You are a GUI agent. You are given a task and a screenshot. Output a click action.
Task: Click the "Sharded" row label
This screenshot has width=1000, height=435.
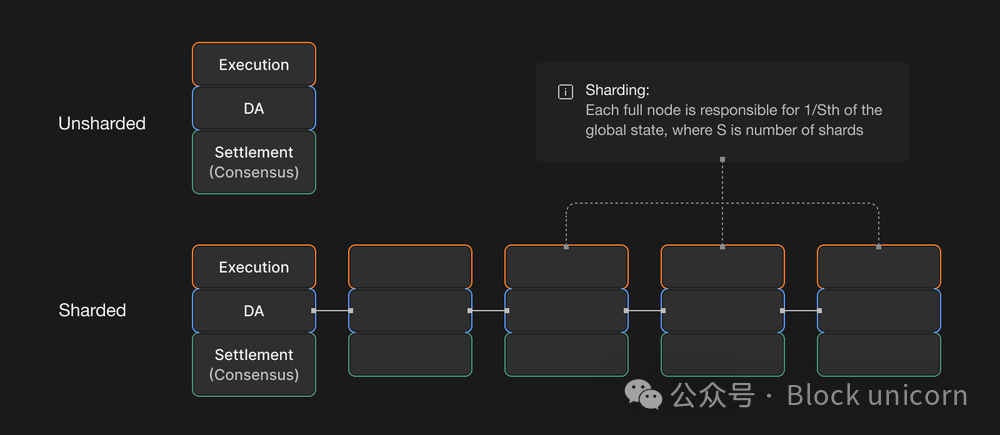[x=92, y=310]
